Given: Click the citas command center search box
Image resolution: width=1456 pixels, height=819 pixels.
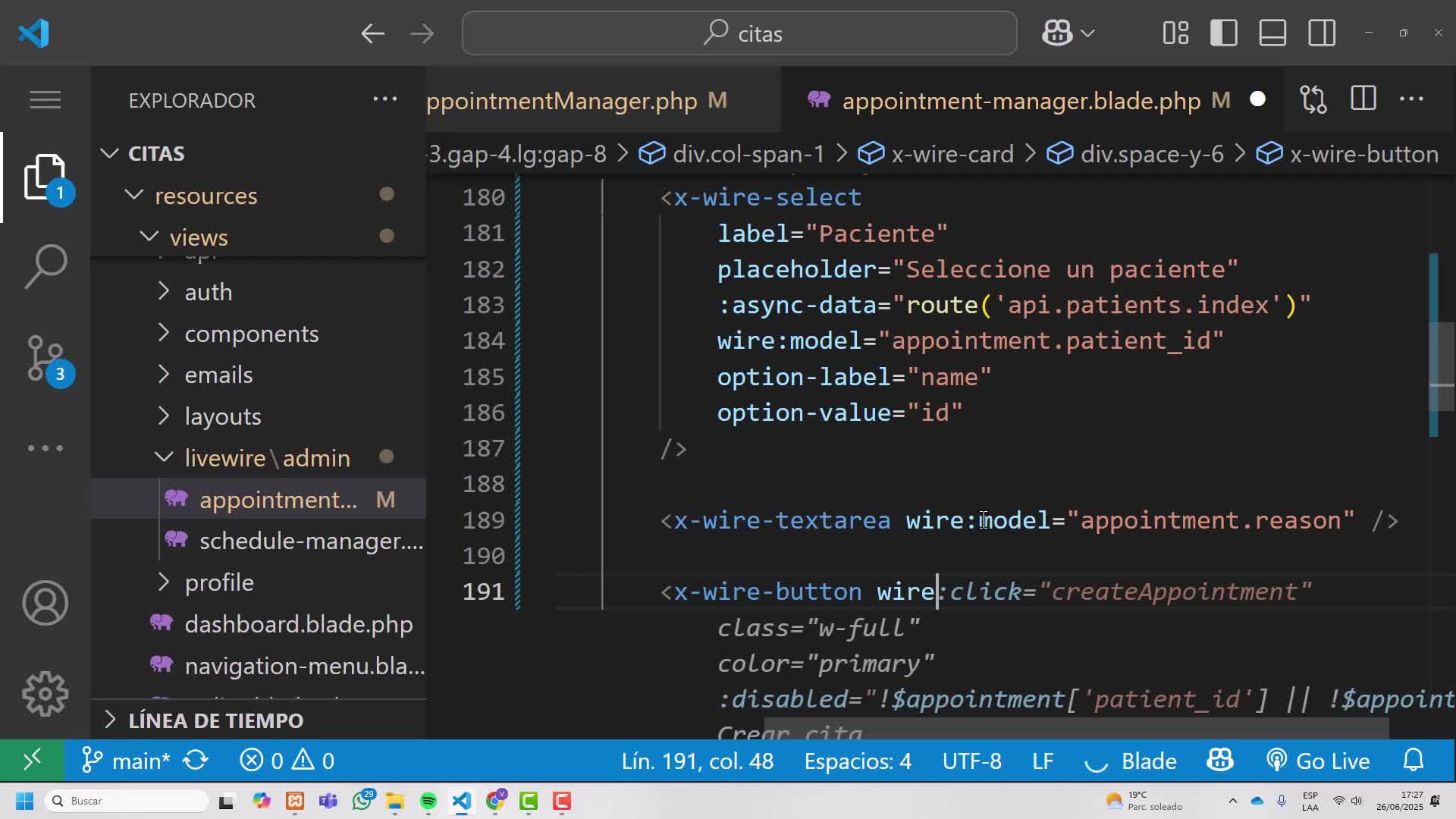Looking at the screenshot, I should [739, 33].
